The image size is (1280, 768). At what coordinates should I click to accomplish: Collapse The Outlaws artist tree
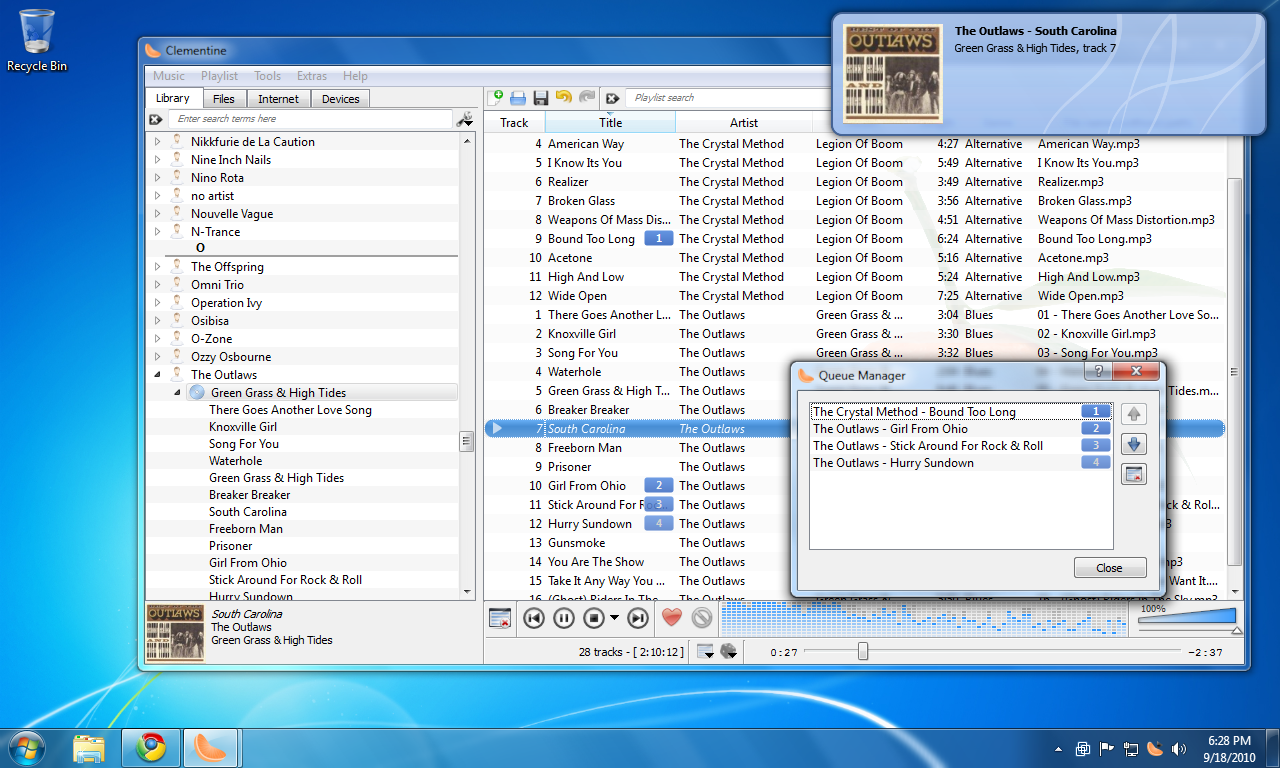157,375
